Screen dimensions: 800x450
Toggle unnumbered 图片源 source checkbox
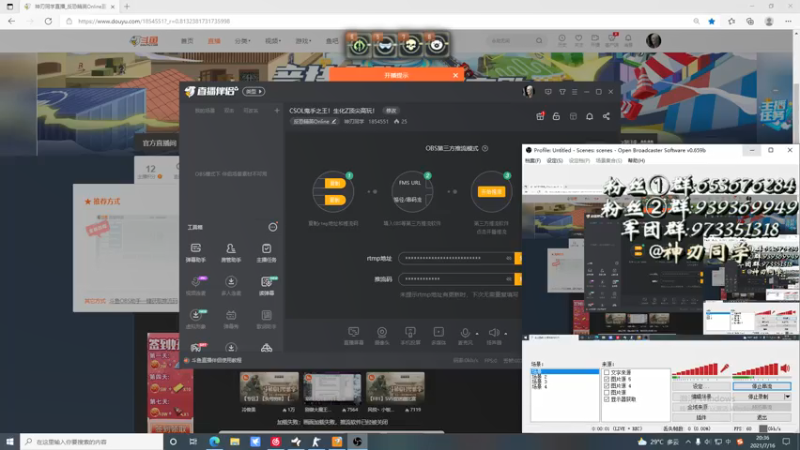607,392
